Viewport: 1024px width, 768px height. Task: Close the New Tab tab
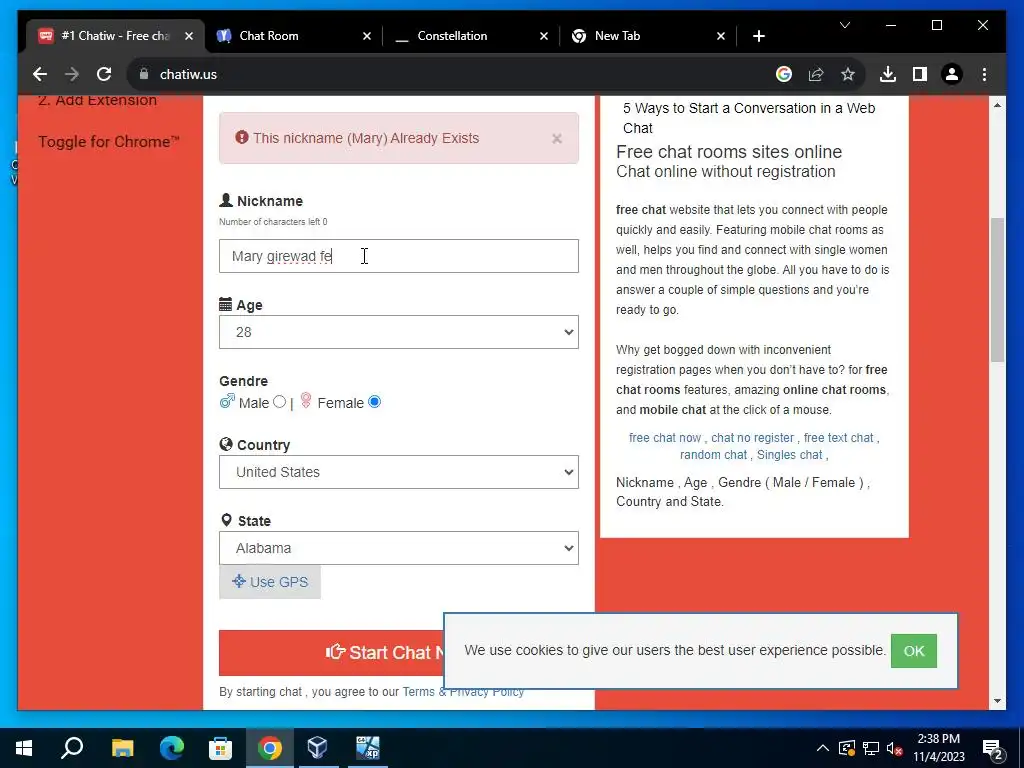(x=720, y=36)
